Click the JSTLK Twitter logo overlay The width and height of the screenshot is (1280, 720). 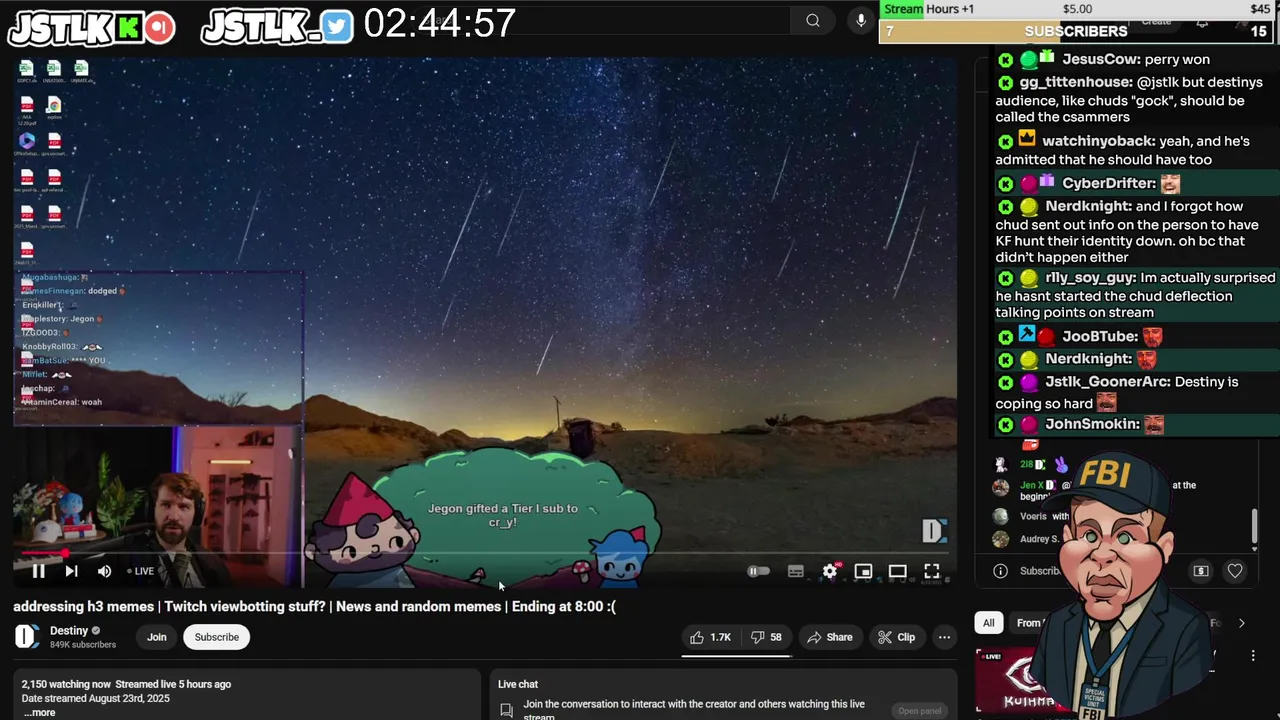tap(277, 27)
